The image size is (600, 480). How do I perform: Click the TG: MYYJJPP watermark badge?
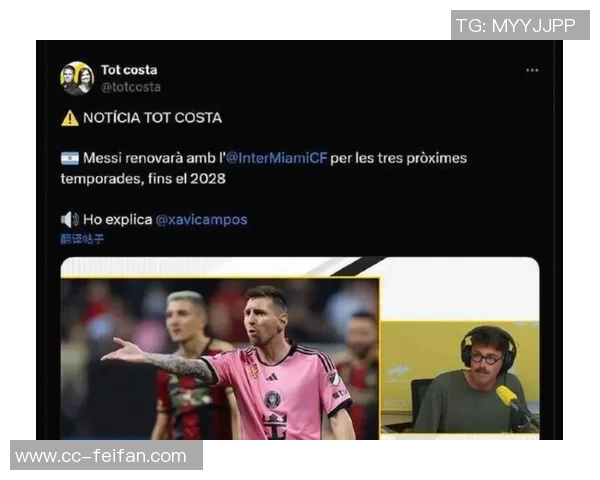[520, 25]
